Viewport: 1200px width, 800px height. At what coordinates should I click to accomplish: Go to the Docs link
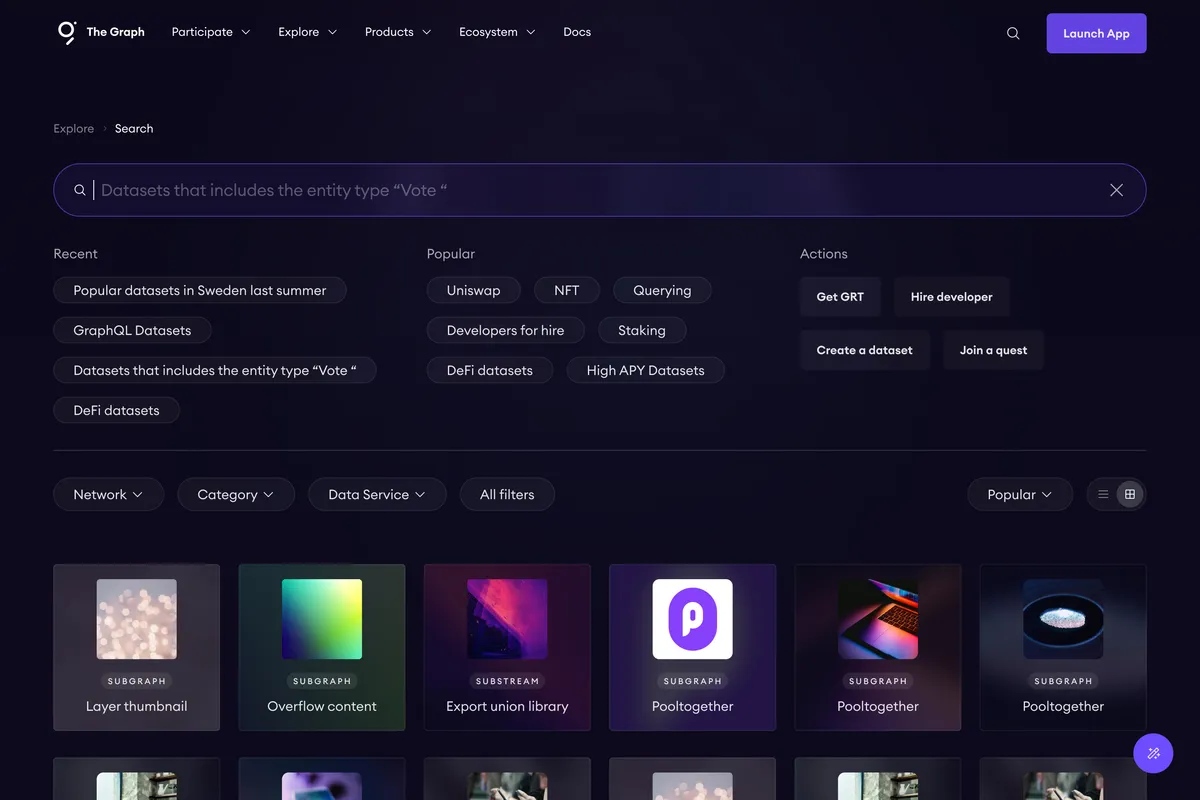[x=577, y=32]
